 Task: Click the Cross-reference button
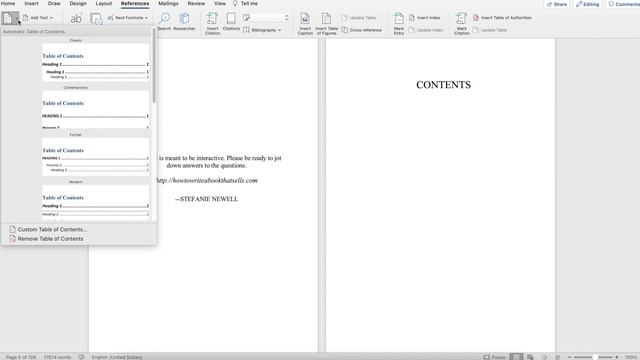pyautogui.click(x=362, y=30)
